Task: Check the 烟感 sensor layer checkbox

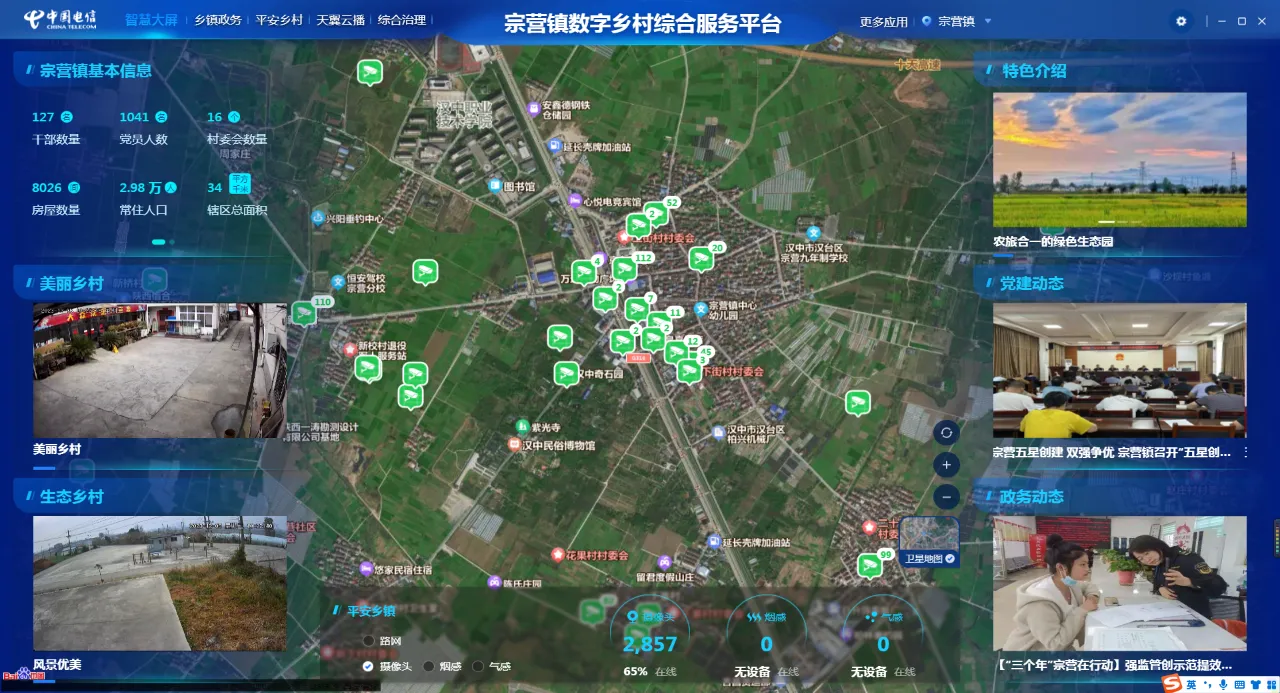Action: (x=429, y=665)
